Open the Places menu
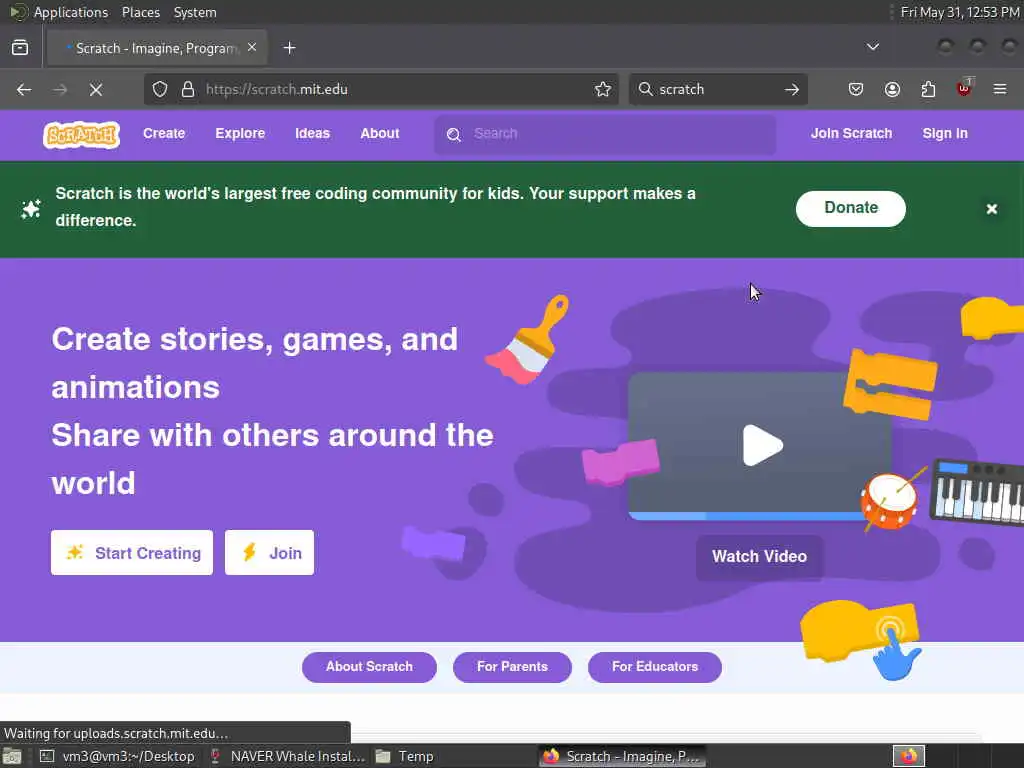This screenshot has height=768, width=1024. pos(140,12)
